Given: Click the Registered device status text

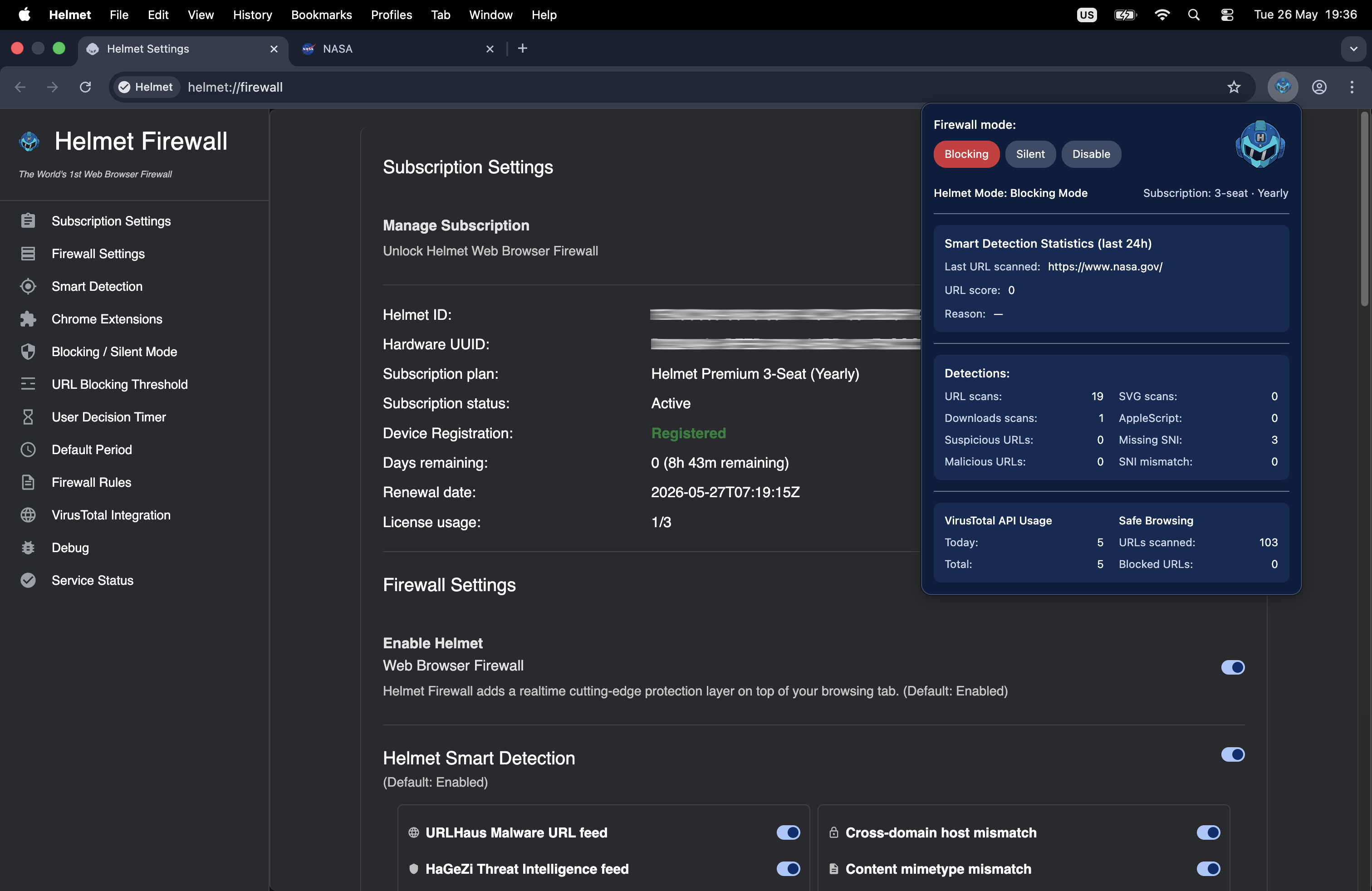Looking at the screenshot, I should (x=688, y=433).
